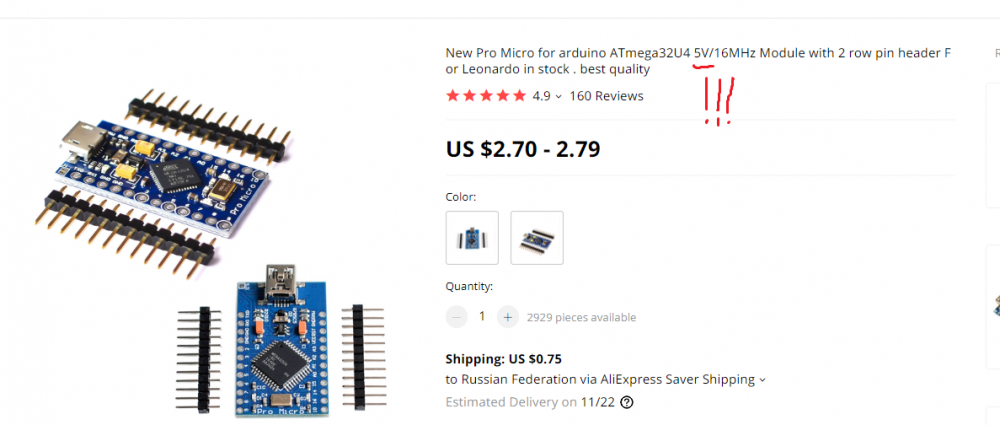Image resolution: width=1000 pixels, height=425 pixels.
Task: Expand the 4.9 rating breakdown chevron
Action: [x=558, y=97]
